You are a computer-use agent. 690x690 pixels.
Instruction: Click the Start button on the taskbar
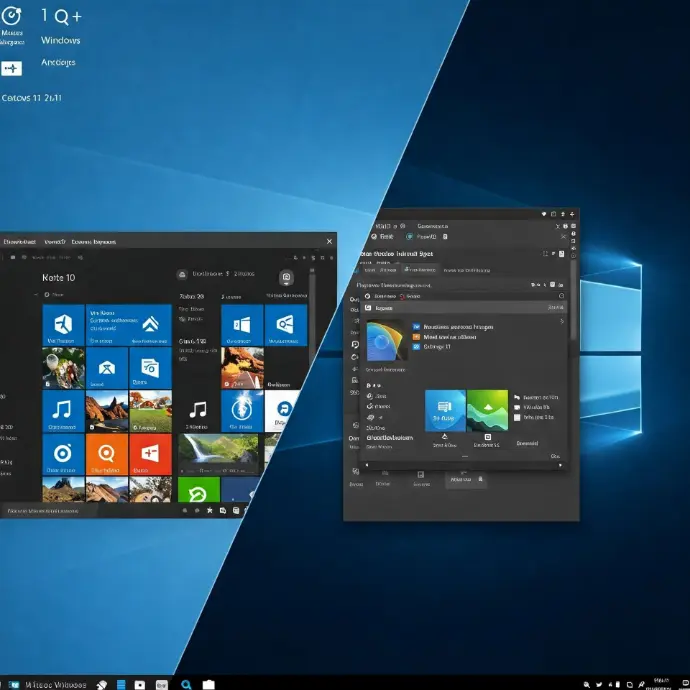pos(14,685)
